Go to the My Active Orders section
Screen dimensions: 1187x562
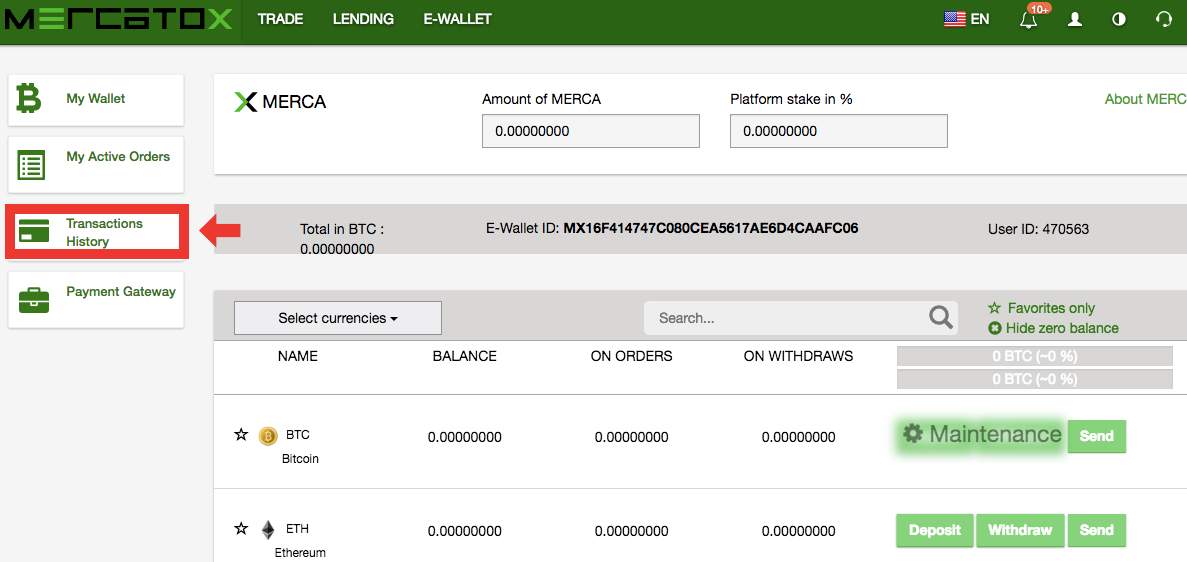(x=96, y=164)
